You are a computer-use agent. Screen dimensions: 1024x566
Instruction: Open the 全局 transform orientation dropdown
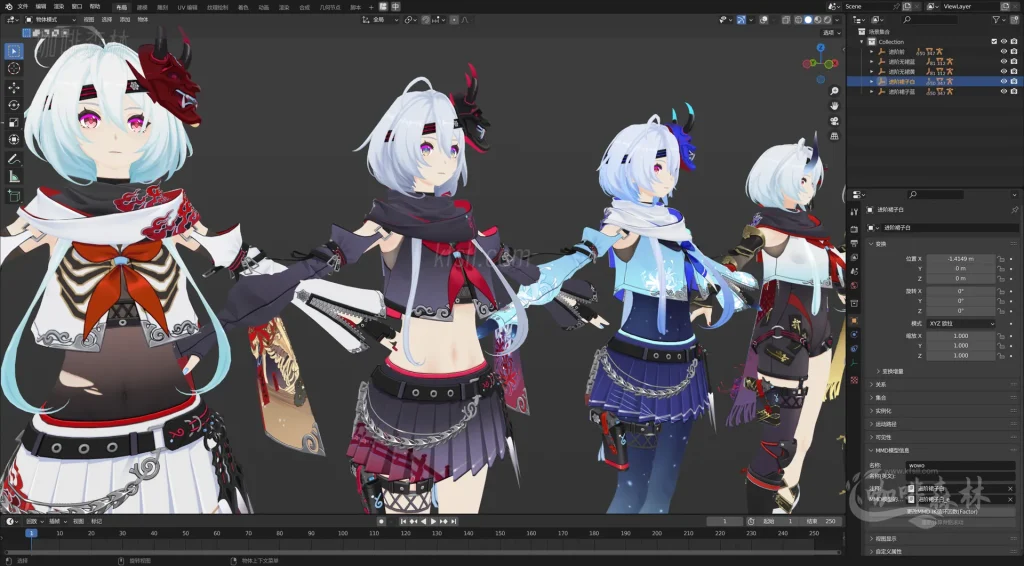point(381,20)
